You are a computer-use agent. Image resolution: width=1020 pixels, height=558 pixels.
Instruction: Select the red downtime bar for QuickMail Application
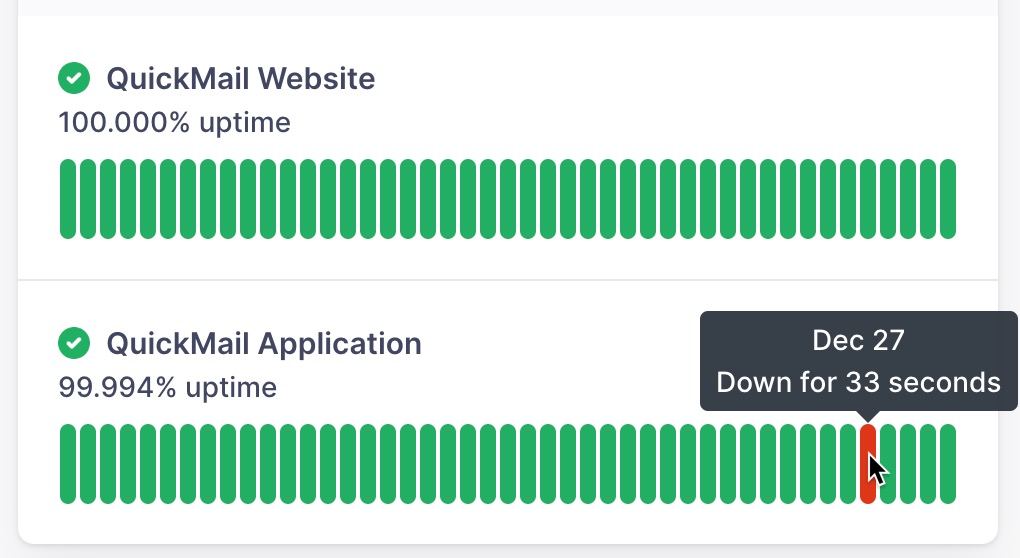click(868, 464)
